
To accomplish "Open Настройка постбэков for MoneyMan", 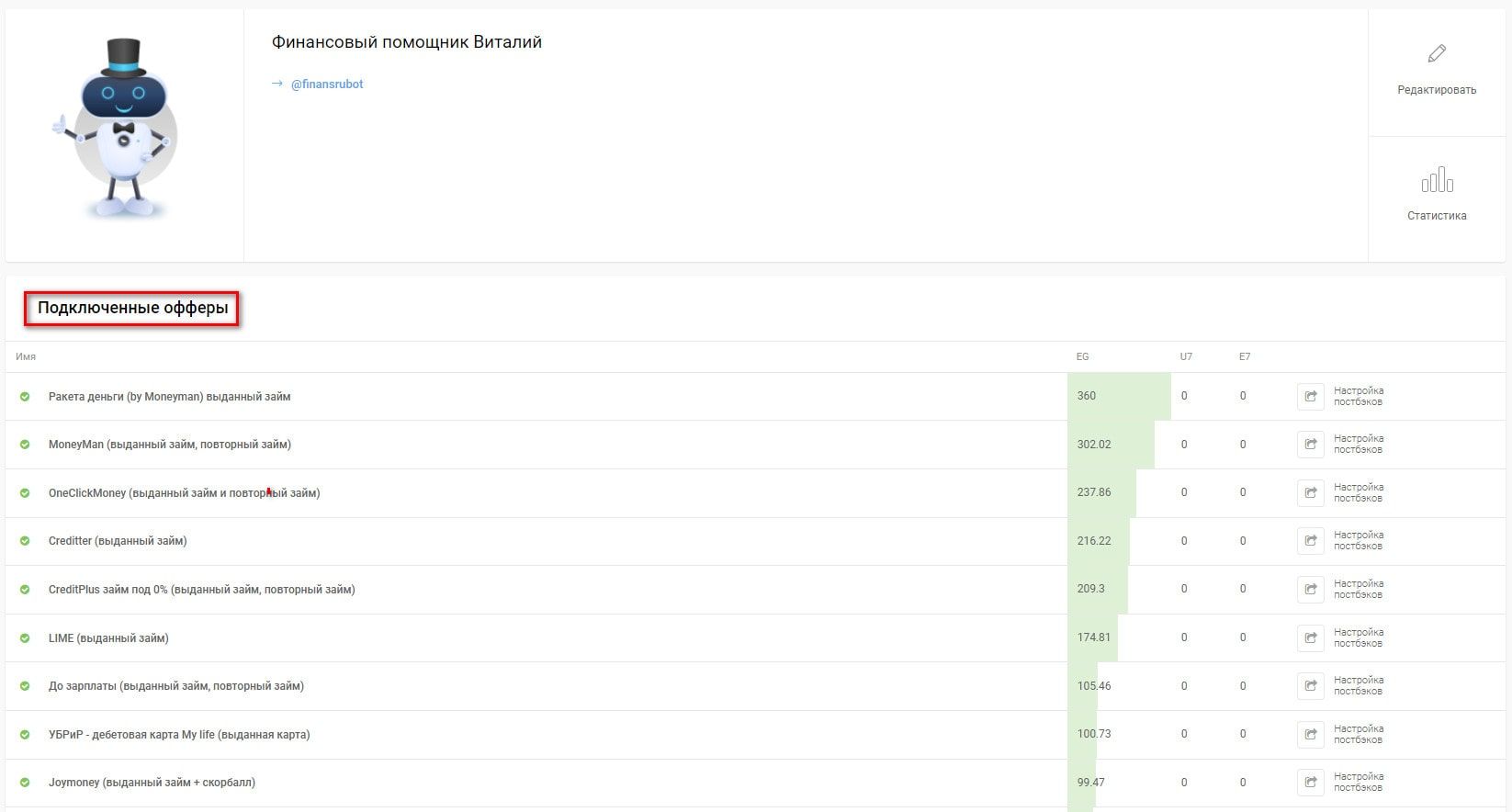I will pyautogui.click(x=1359, y=445).
